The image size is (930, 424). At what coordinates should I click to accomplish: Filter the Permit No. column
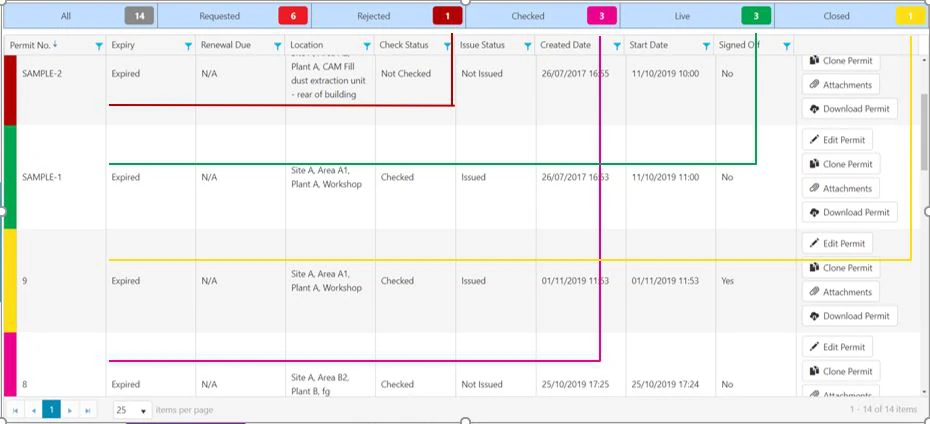99,46
